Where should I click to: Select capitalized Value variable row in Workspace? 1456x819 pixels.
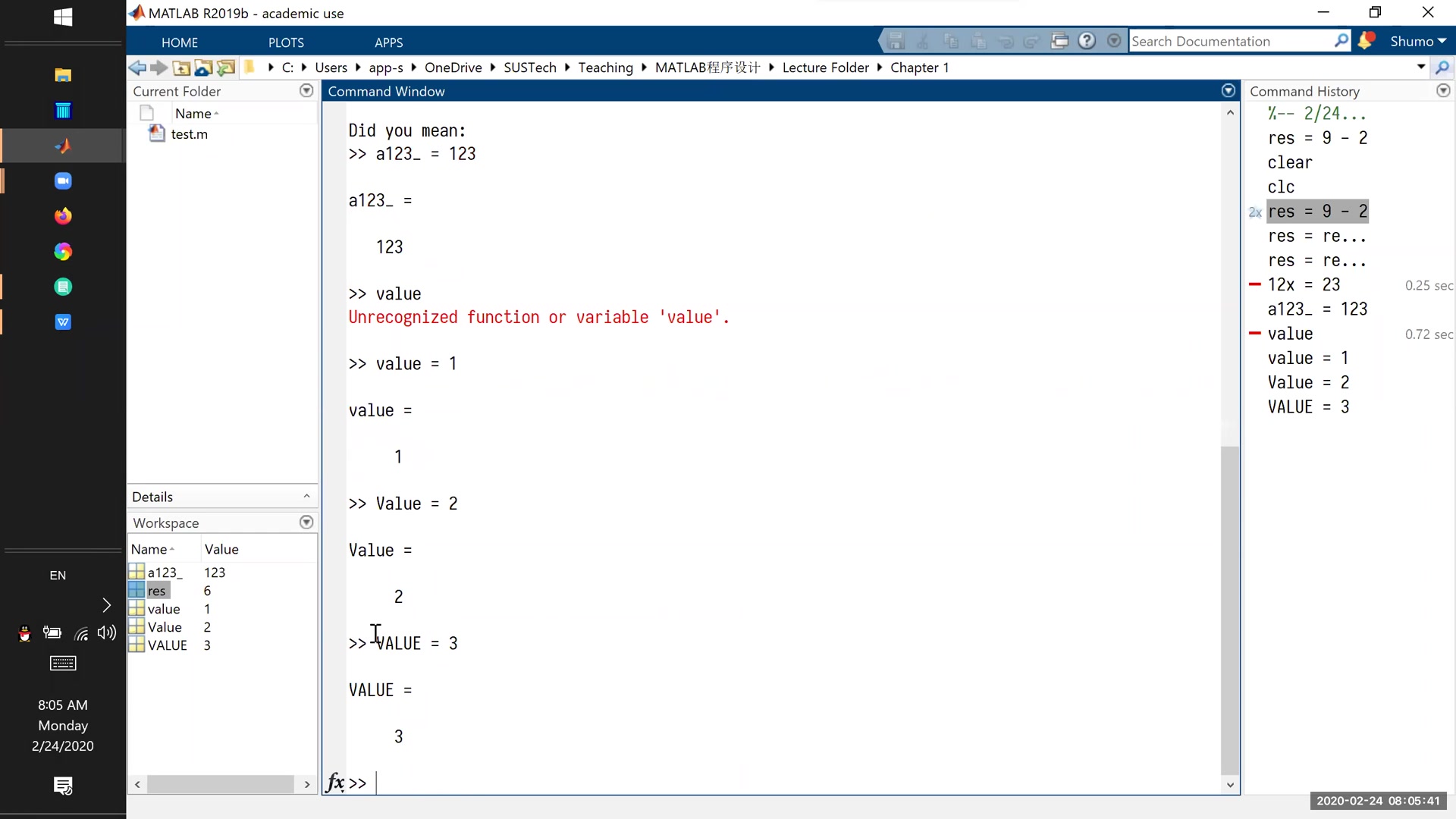click(x=165, y=627)
